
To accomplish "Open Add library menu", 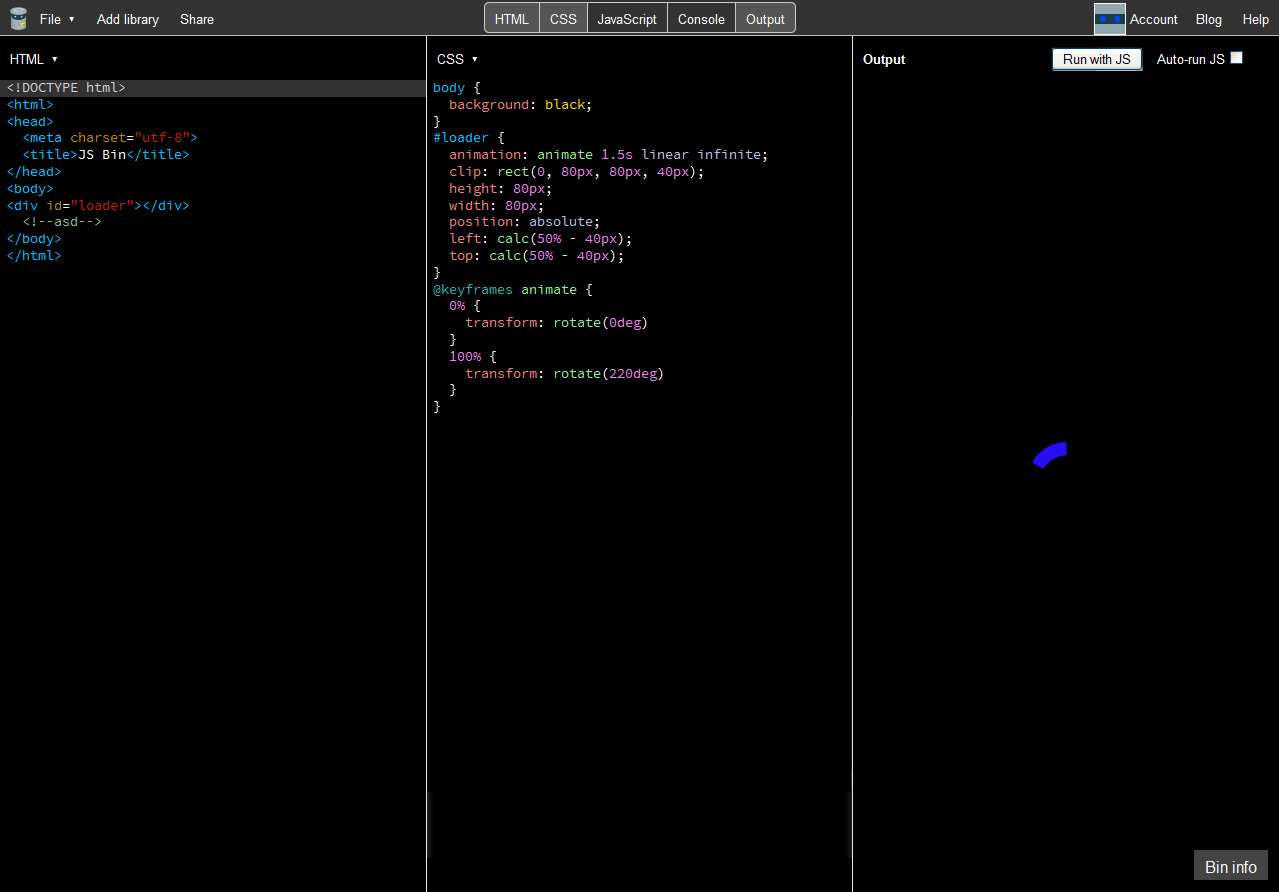I will click(128, 19).
